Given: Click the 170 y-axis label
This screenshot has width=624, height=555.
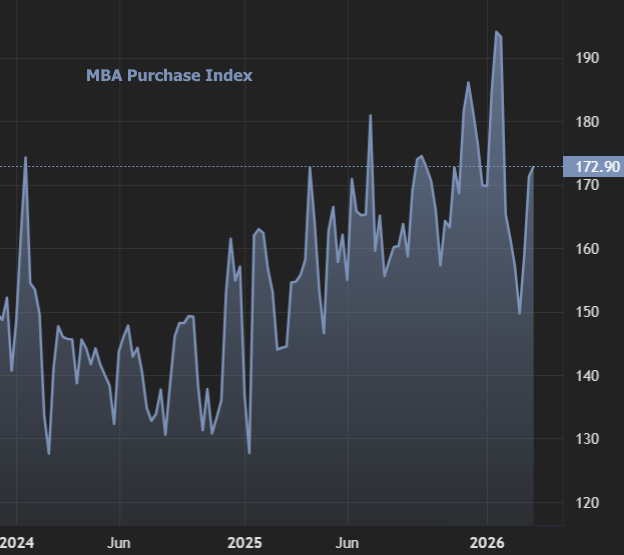Looking at the screenshot, I should pos(588,186).
